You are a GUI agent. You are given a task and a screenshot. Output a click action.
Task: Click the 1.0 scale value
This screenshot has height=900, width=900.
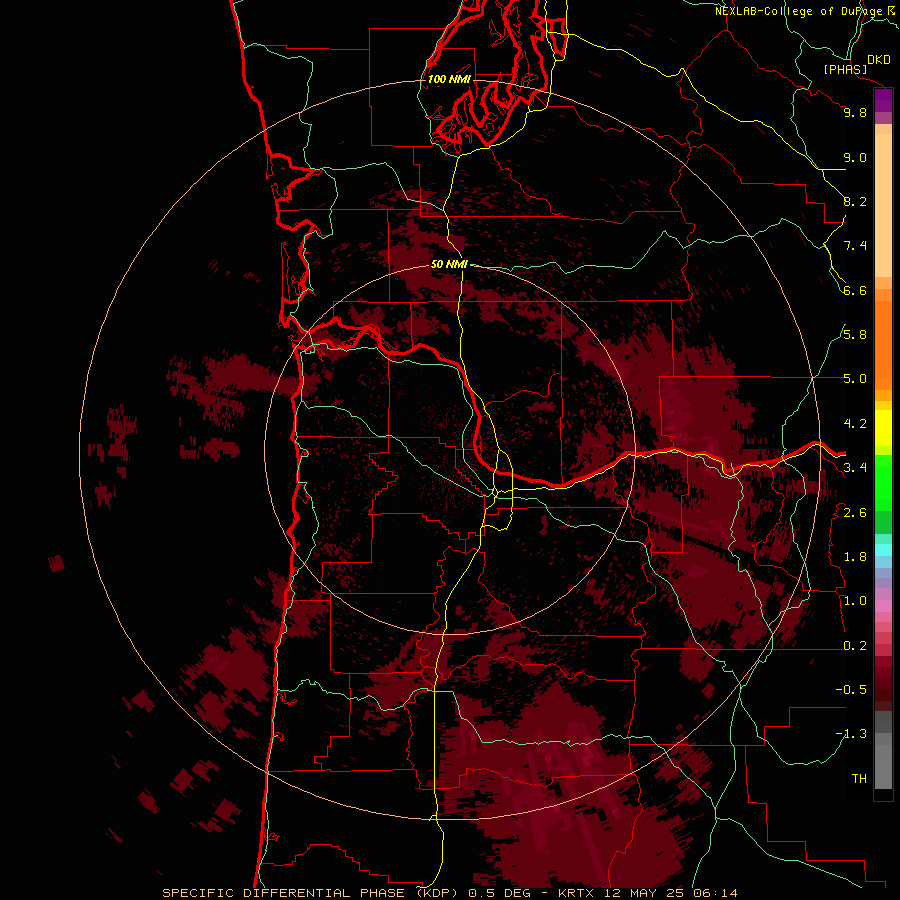[x=855, y=601]
